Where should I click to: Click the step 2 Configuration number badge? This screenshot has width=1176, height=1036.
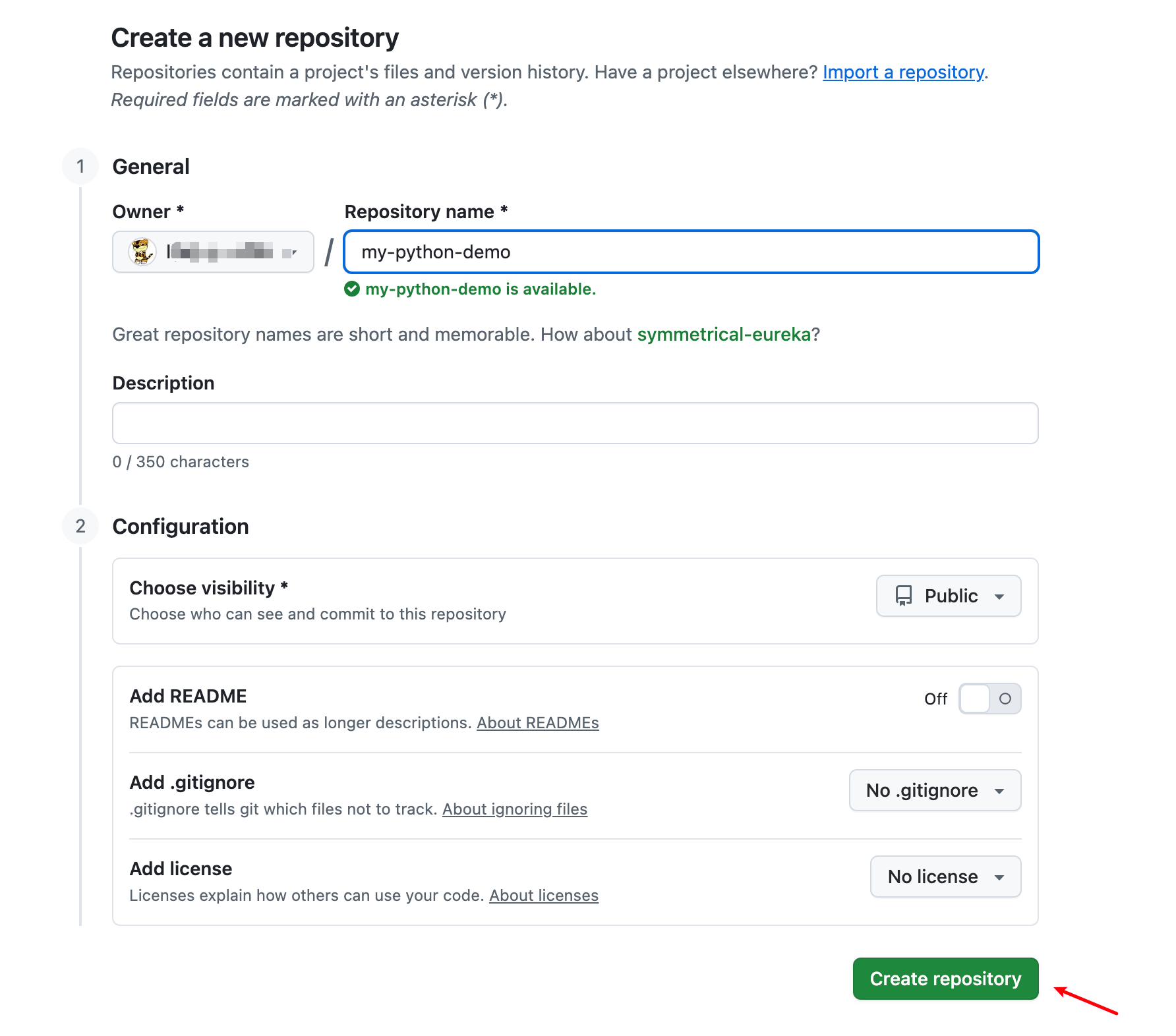coord(80,526)
